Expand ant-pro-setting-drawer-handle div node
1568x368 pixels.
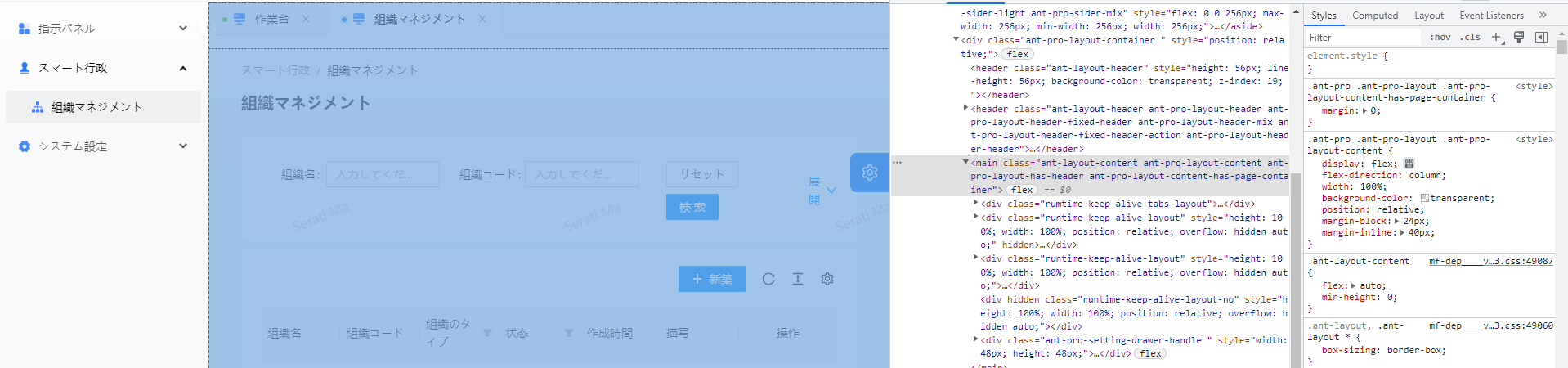(x=975, y=339)
